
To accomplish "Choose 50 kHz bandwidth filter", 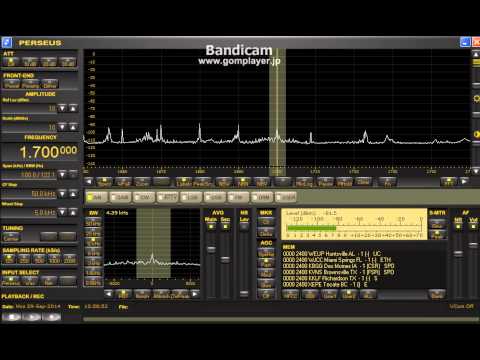I will 93,223.
